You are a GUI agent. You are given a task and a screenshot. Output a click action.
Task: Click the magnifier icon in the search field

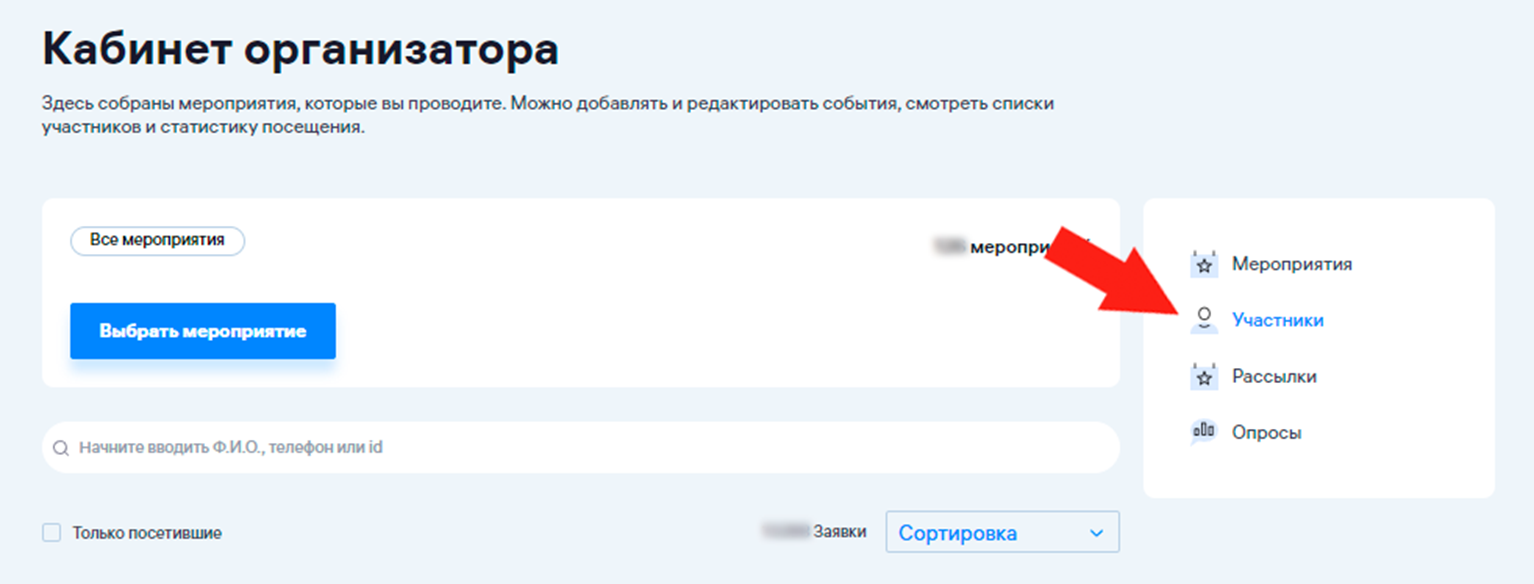point(61,448)
